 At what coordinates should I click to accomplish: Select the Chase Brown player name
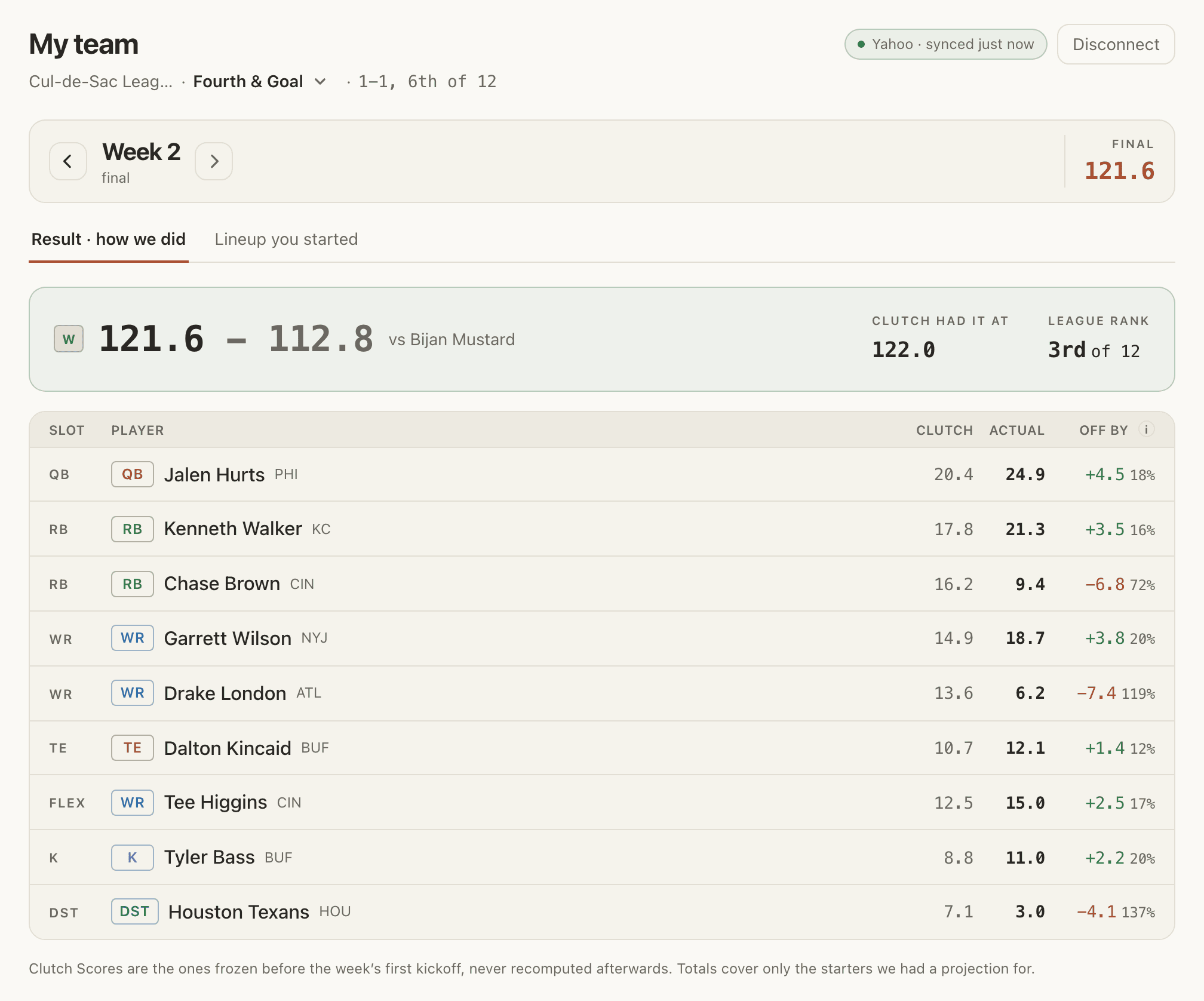coord(222,584)
